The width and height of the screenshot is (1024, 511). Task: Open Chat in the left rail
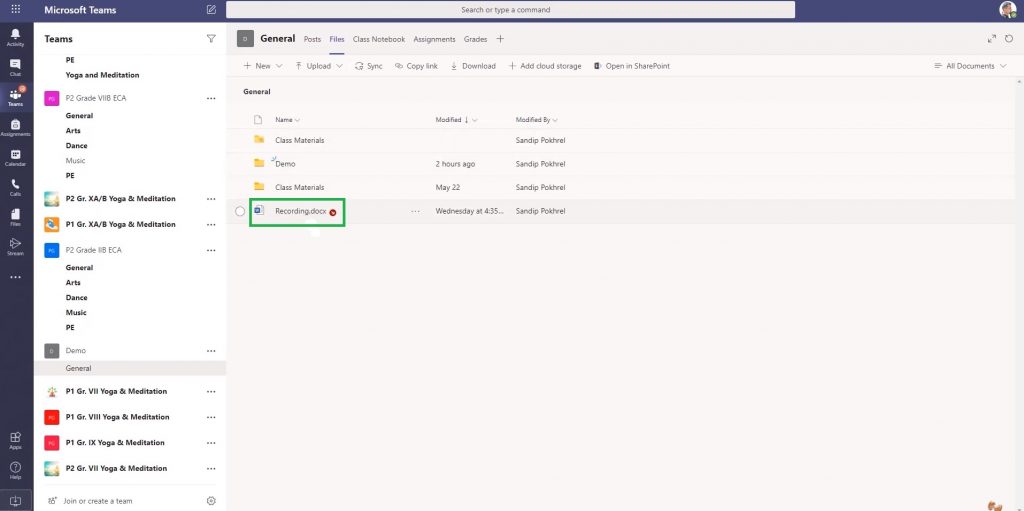pos(16,67)
